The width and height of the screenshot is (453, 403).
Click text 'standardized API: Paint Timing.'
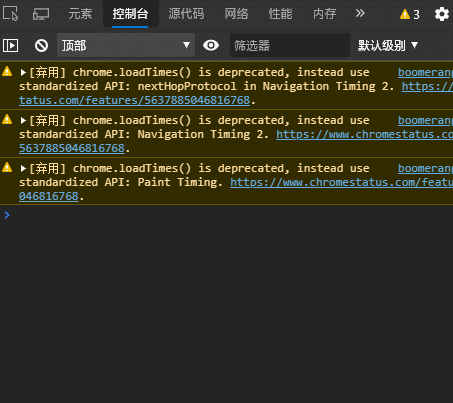point(121,182)
